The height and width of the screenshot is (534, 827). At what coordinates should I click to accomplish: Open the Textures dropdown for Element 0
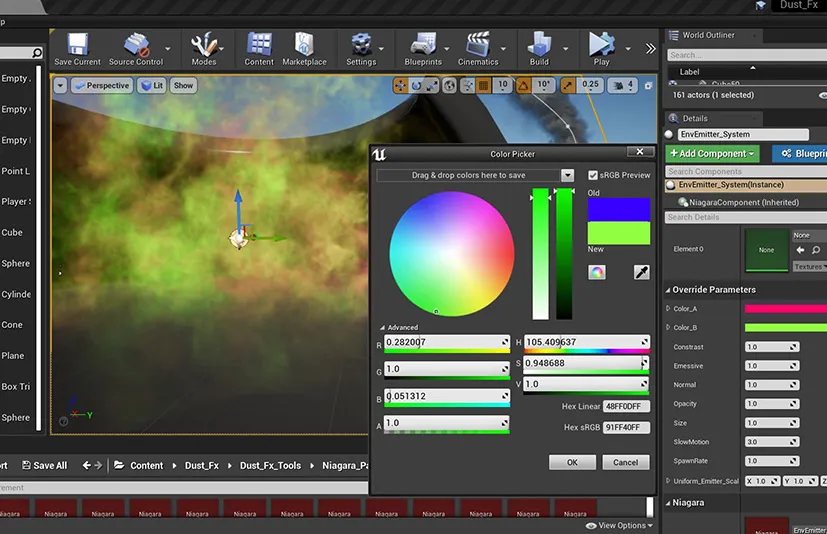[x=810, y=267]
